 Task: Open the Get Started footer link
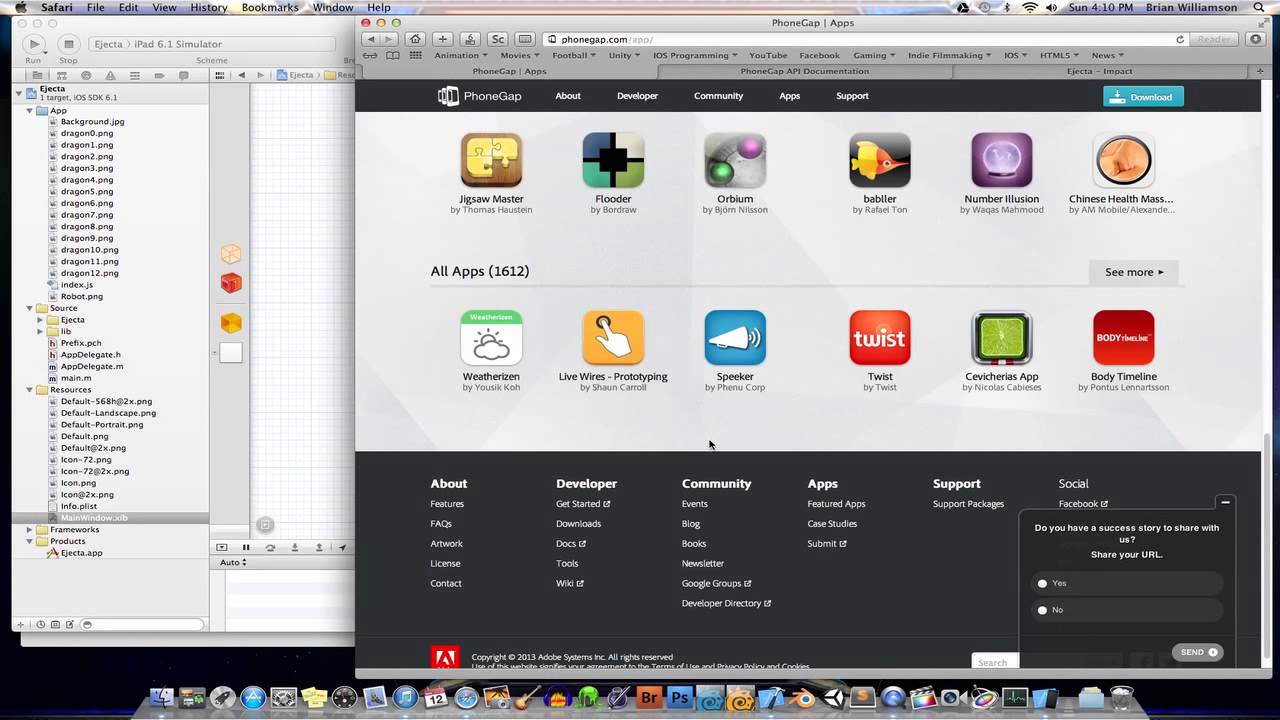coord(583,504)
